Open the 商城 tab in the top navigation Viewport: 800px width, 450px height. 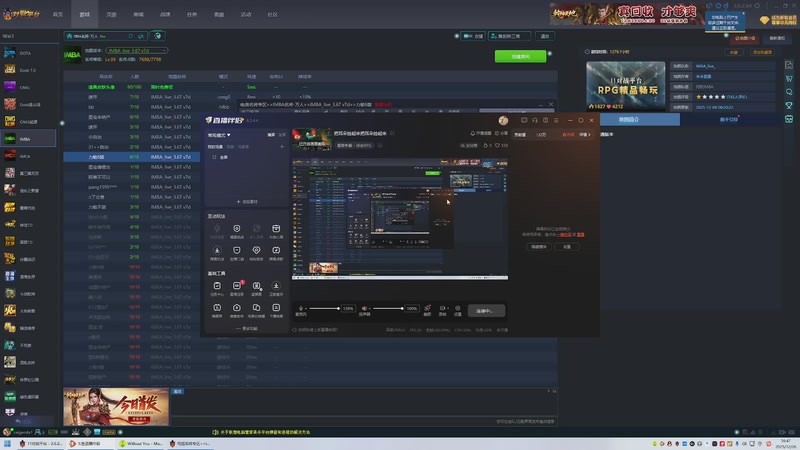(x=138, y=14)
